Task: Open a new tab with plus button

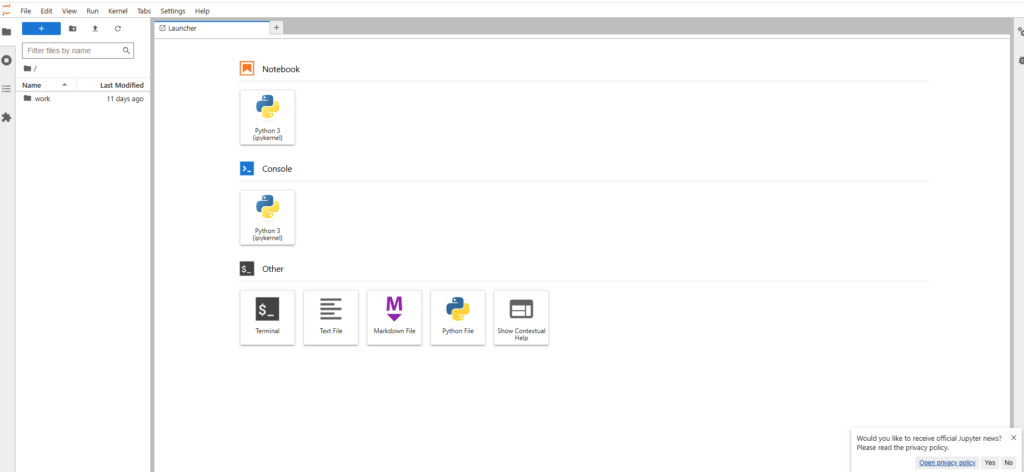Action: pos(276,27)
